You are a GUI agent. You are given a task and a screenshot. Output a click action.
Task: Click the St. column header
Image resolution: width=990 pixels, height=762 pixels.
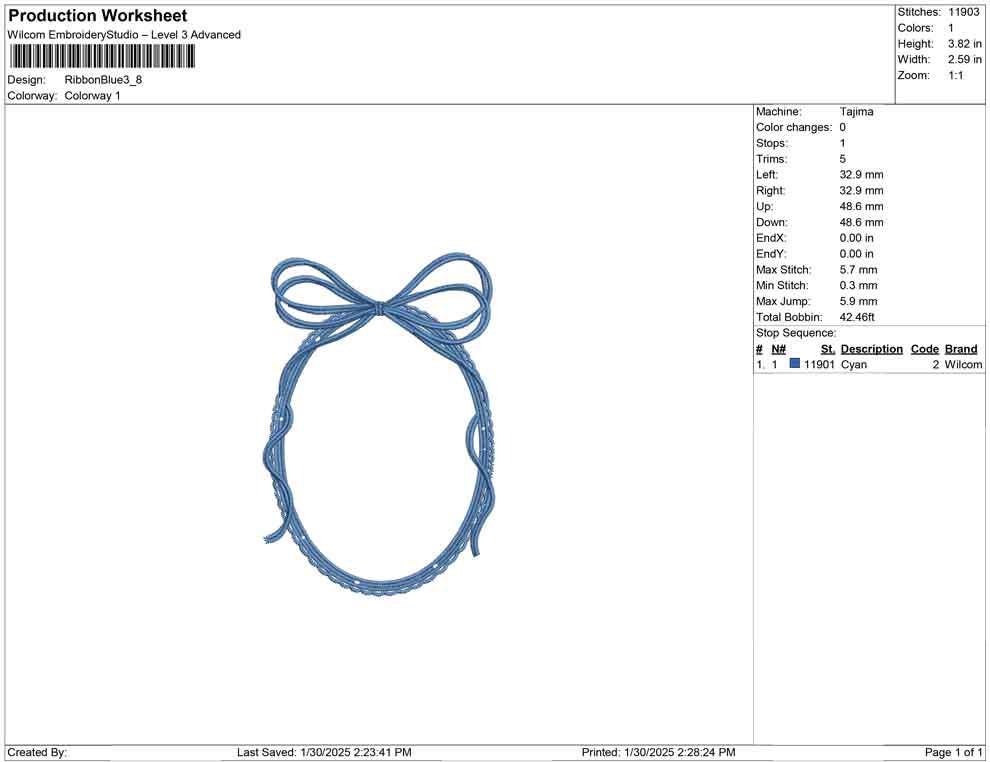pyautogui.click(x=827, y=348)
